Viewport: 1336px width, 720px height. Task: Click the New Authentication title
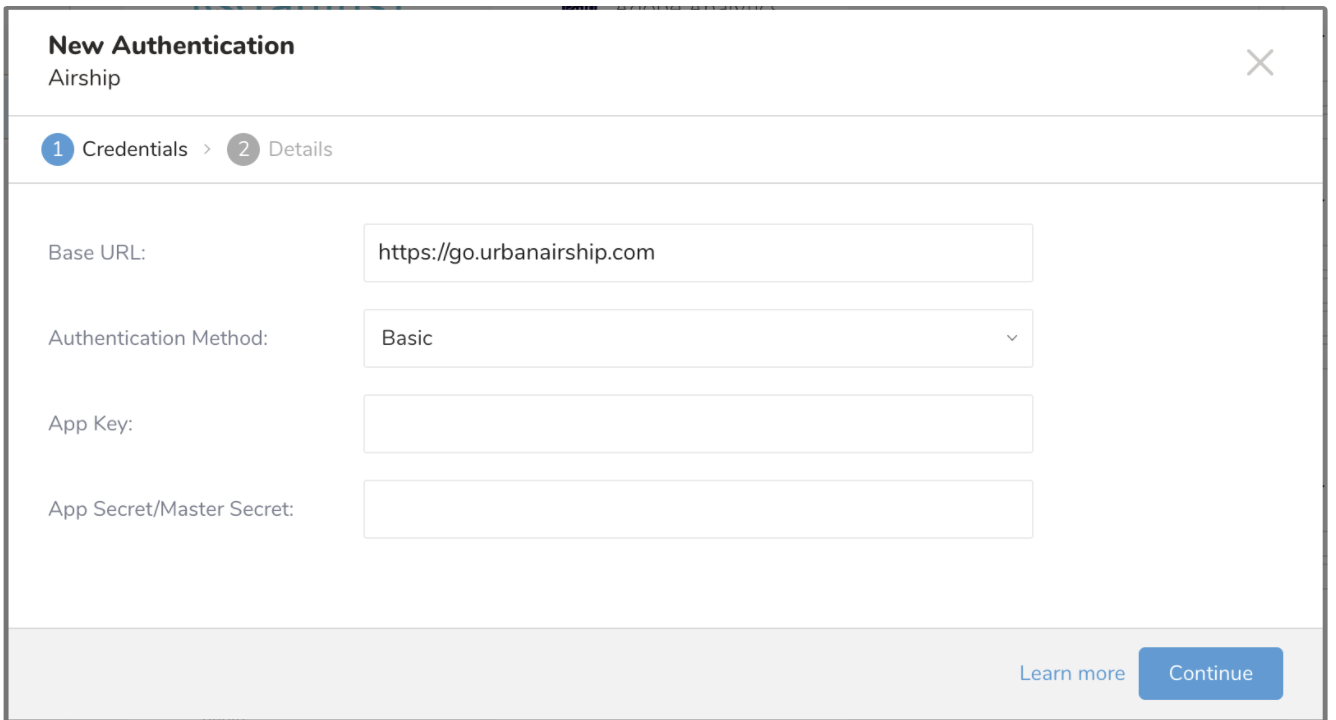point(171,46)
